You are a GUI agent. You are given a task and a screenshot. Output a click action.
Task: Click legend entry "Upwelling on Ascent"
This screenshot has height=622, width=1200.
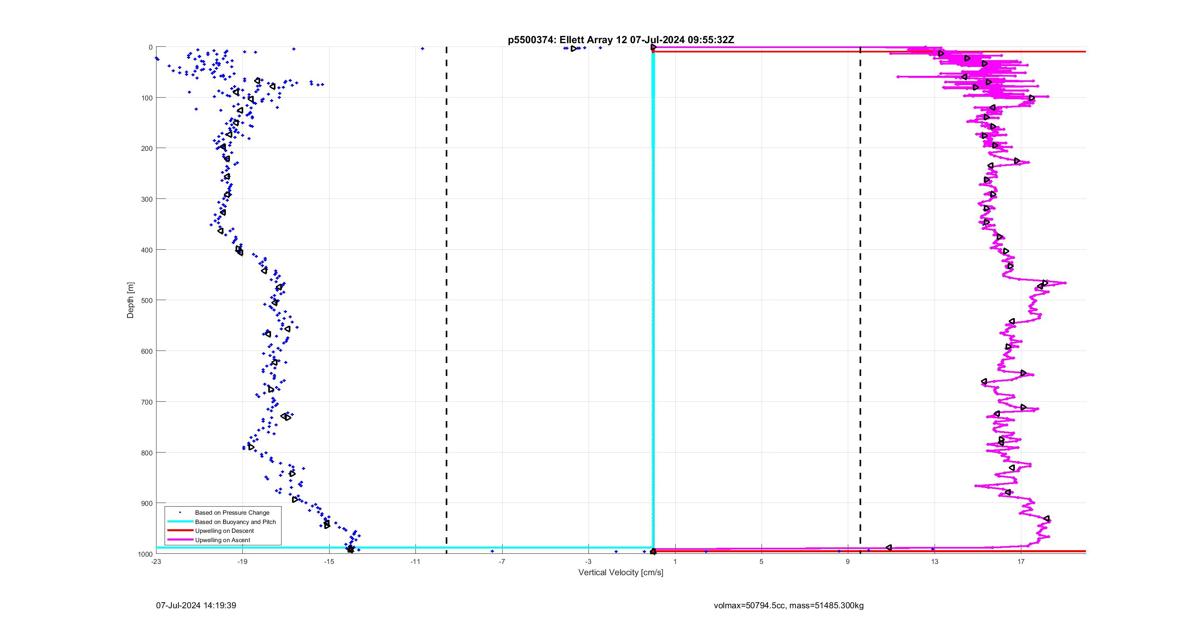click(223, 540)
